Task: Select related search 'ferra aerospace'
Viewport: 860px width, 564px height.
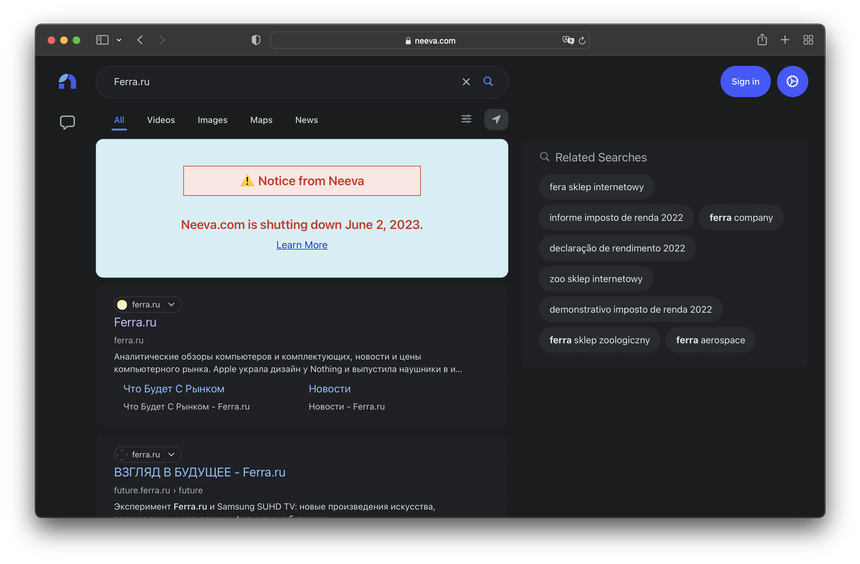Action: click(x=710, y=340)
